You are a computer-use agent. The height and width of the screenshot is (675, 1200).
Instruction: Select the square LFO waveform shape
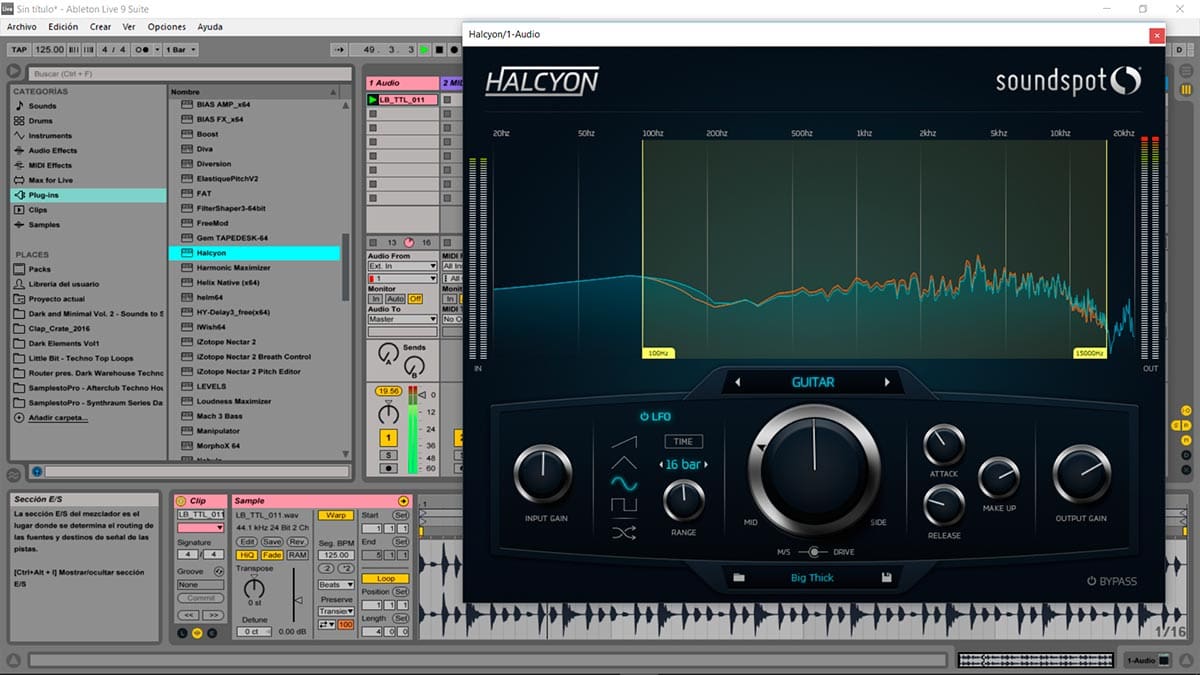(x=624, y=506)
